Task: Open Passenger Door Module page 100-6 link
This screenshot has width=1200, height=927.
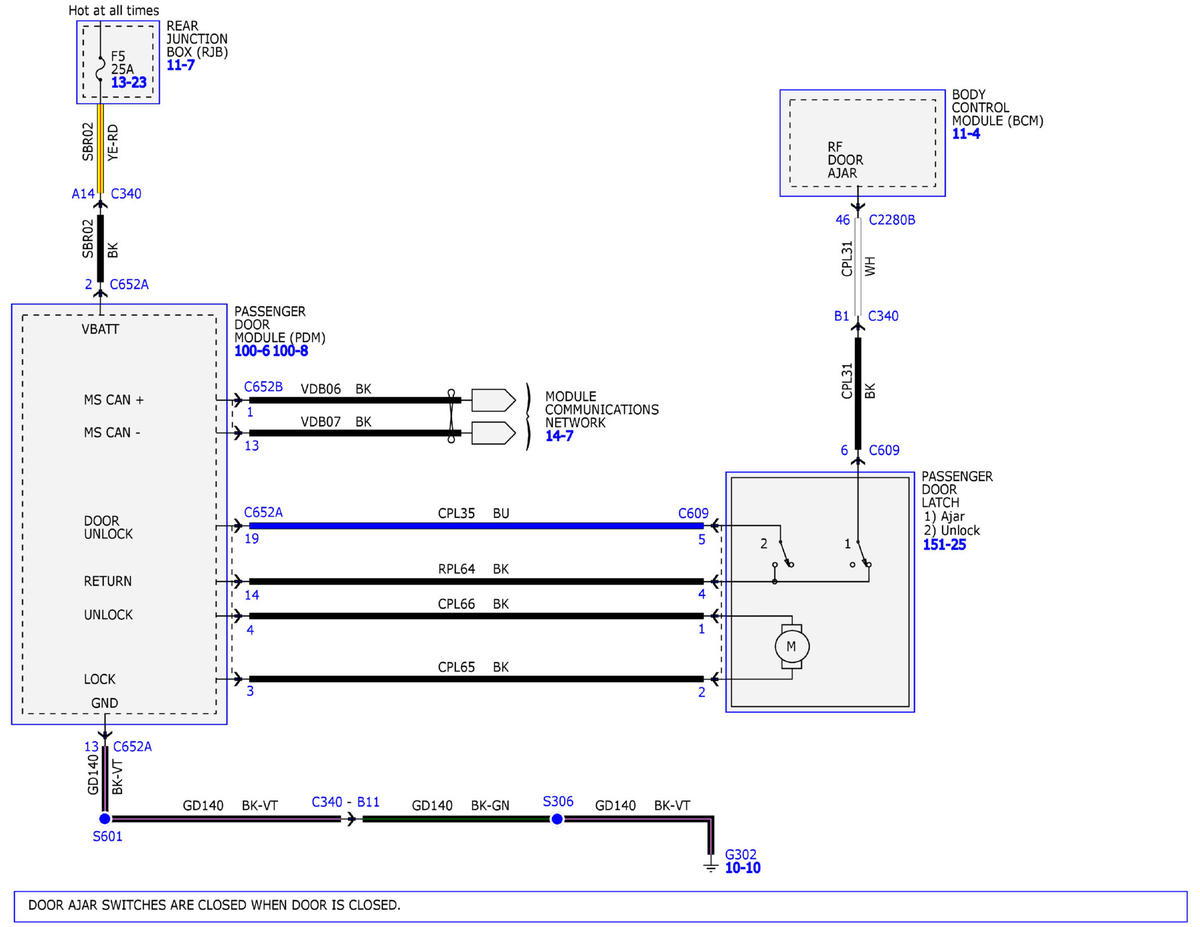Action: 252,351
